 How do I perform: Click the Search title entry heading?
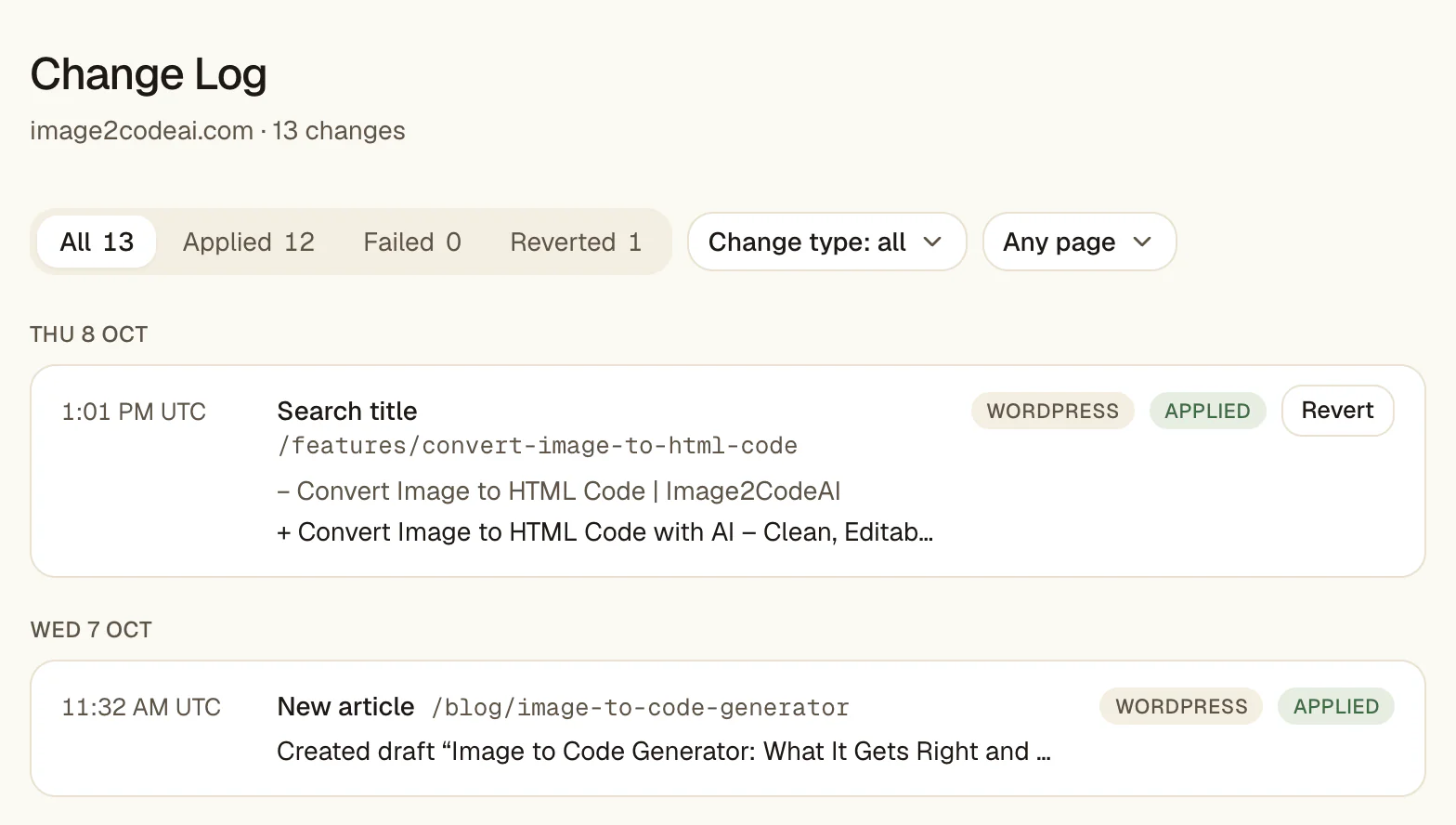(x=347, y=411)
